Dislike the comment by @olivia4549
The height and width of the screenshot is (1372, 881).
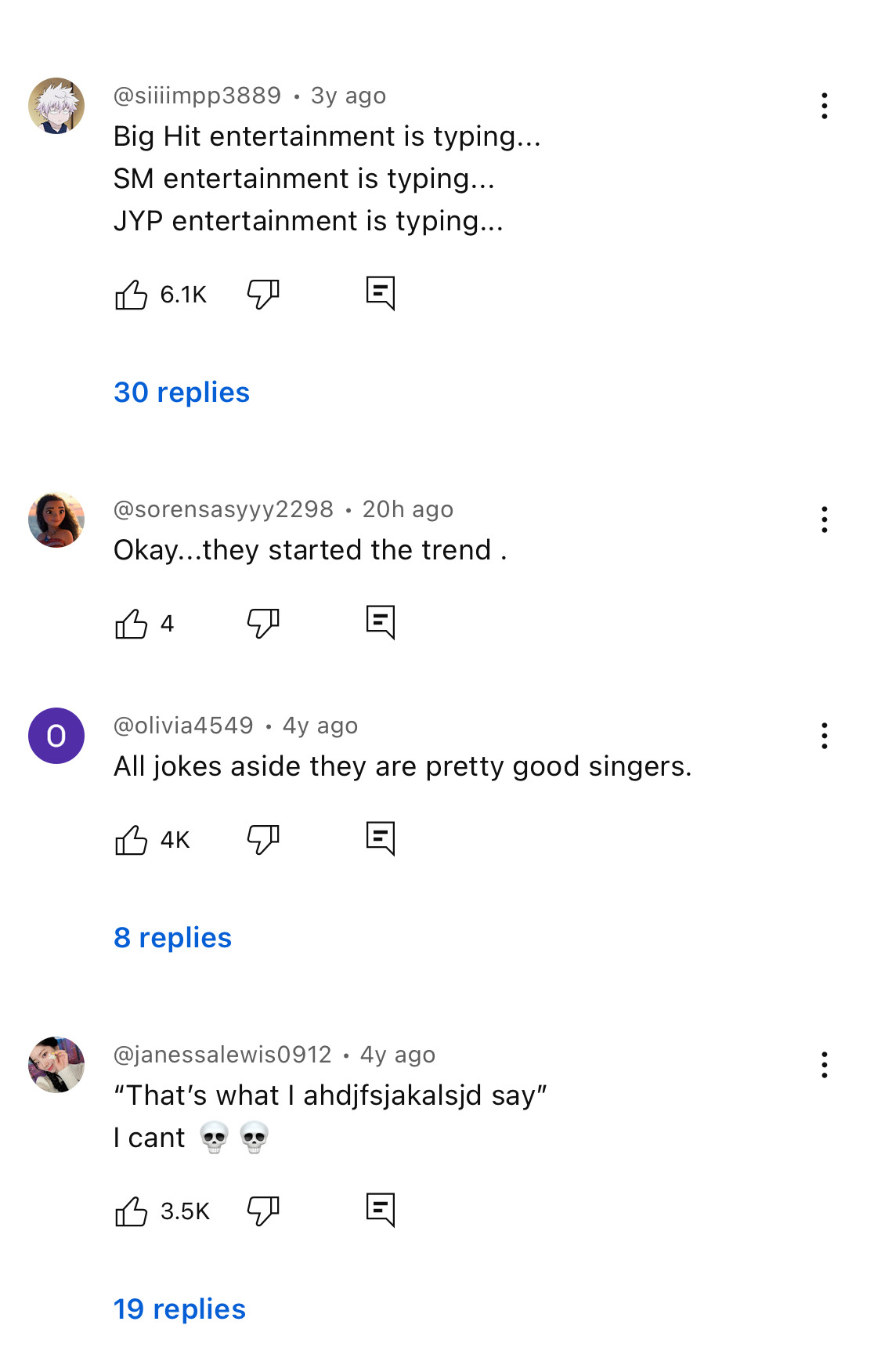click(263, 840)
